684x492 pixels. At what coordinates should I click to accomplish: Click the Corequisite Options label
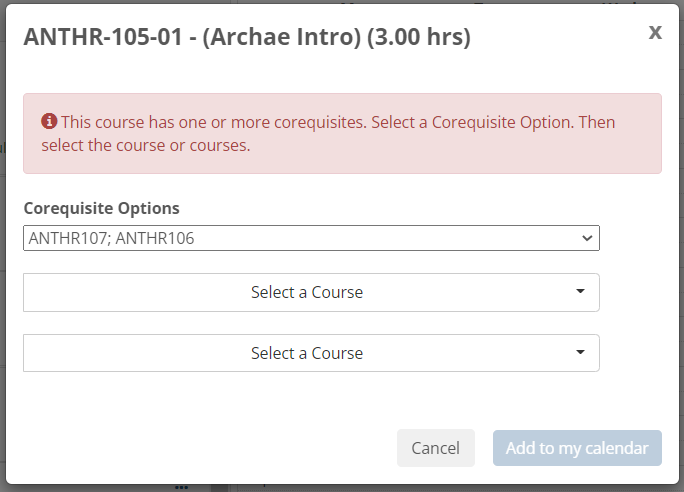pyautogui.click(x=101, y=208)
